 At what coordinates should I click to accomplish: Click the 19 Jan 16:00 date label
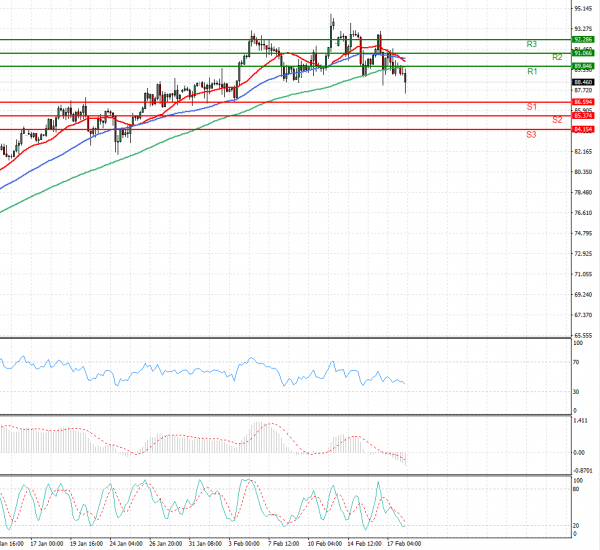86,543
